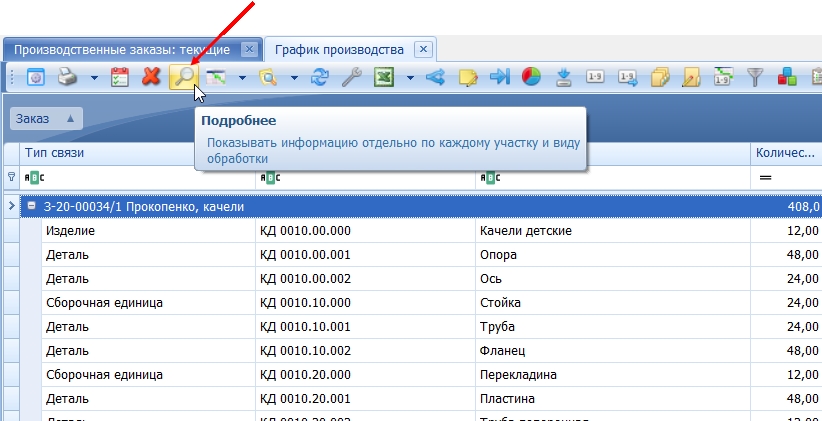822x421 pixels.
Task: Click the green chart with 1-9 icon
Action: coord(723,78)
